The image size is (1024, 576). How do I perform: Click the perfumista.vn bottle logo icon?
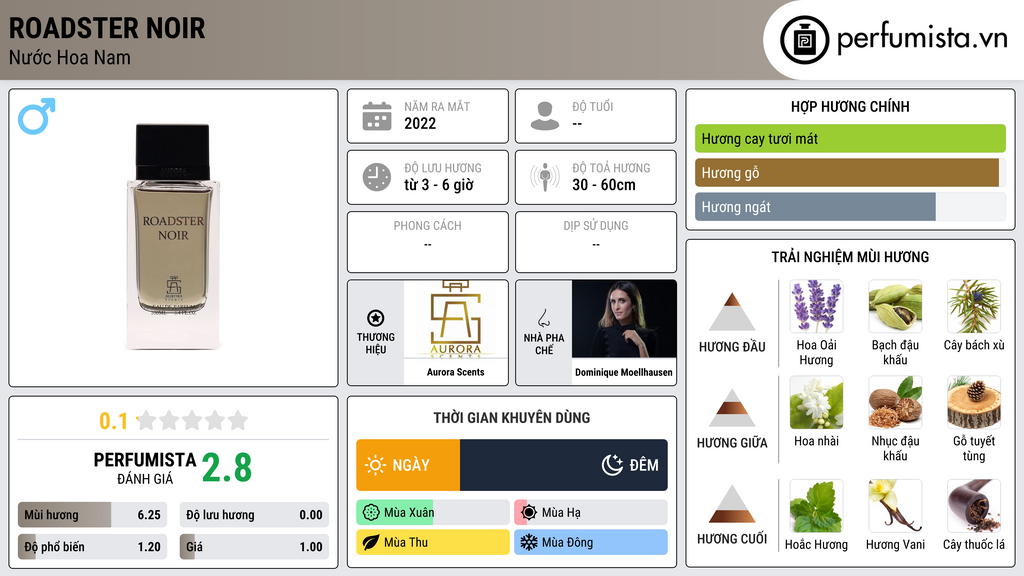pyautogui.click(x=804, y=40)
